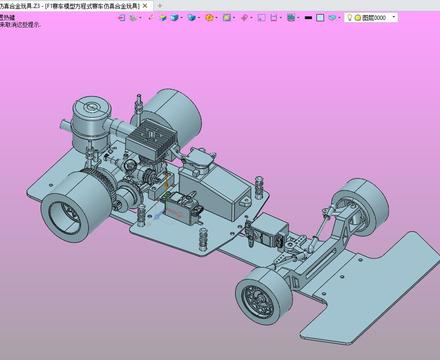This screenshot has width=440, height=360.
Task: Close the F1赛车模型 document tab
Action: pos(145,6)
